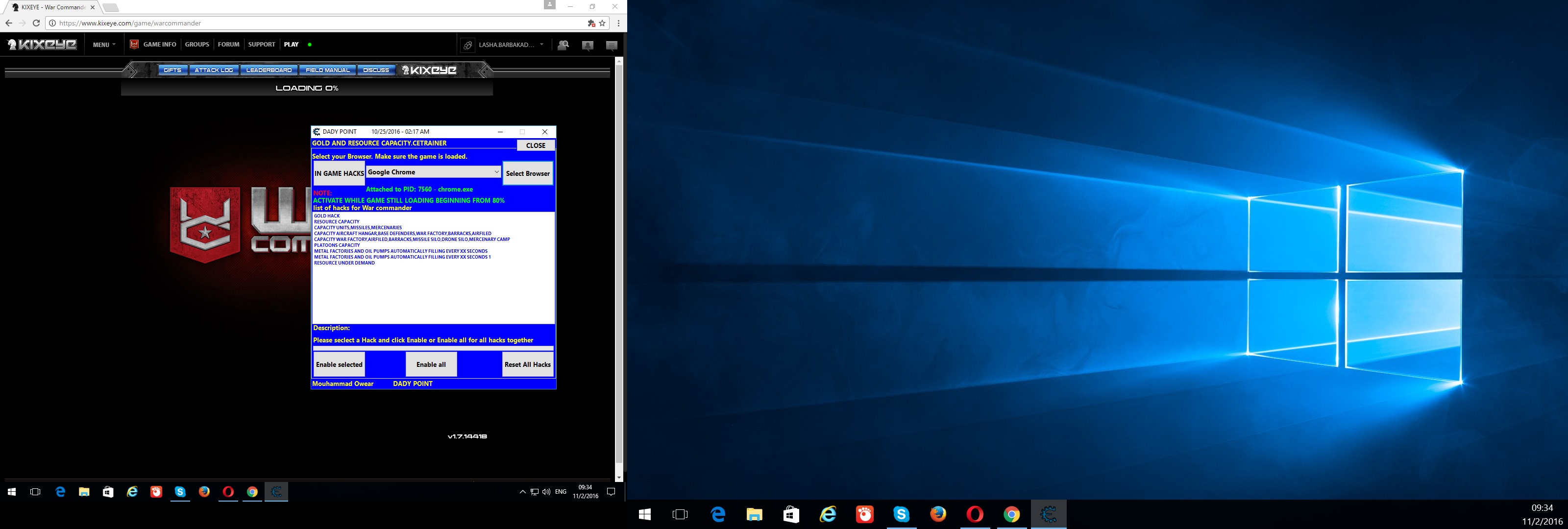
Task: Click the Chrome reload page icon
Action: pyautogui.click(x=36, y=23)
